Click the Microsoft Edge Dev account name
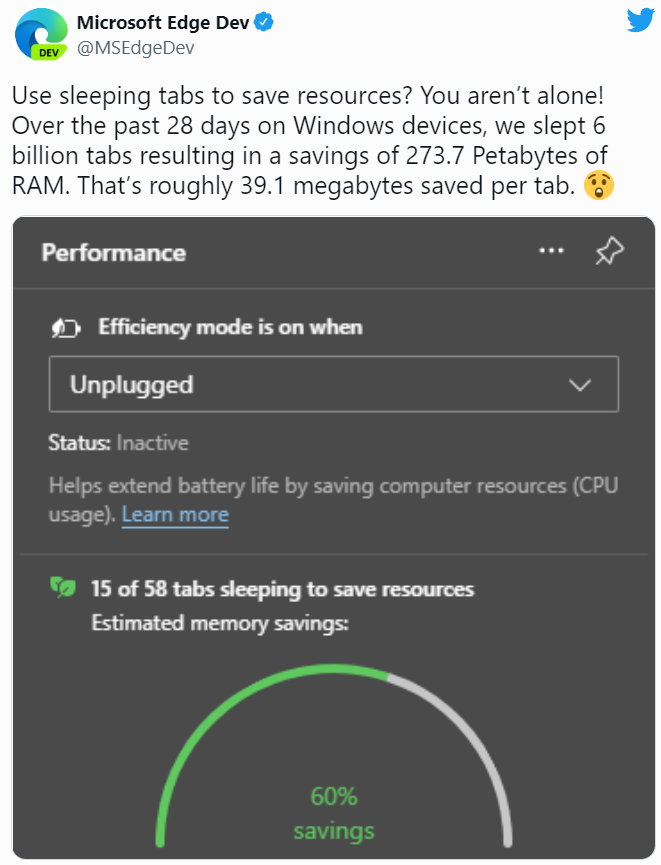 click(x=163, y=23)
